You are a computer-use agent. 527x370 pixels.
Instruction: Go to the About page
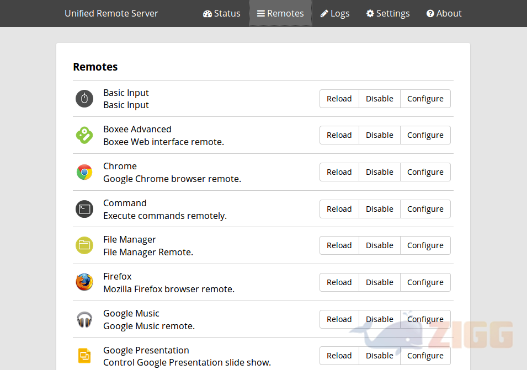[444, 13]
